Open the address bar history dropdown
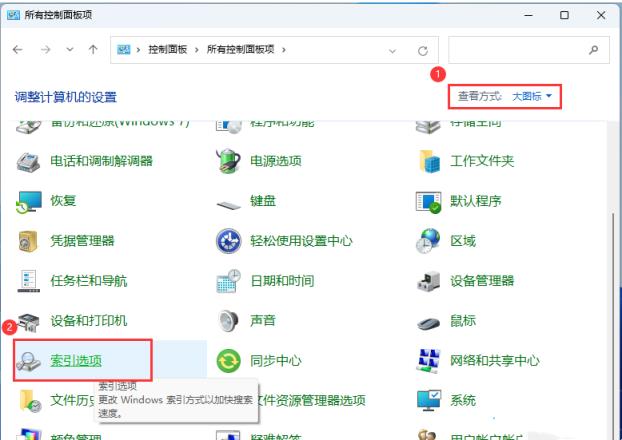Screen dimensions: 622x440 (392, 51)
